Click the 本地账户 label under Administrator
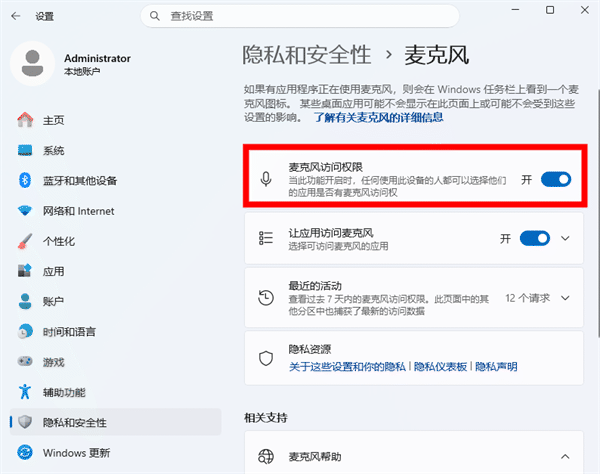600x474 pixels. (x=82, y=72)
